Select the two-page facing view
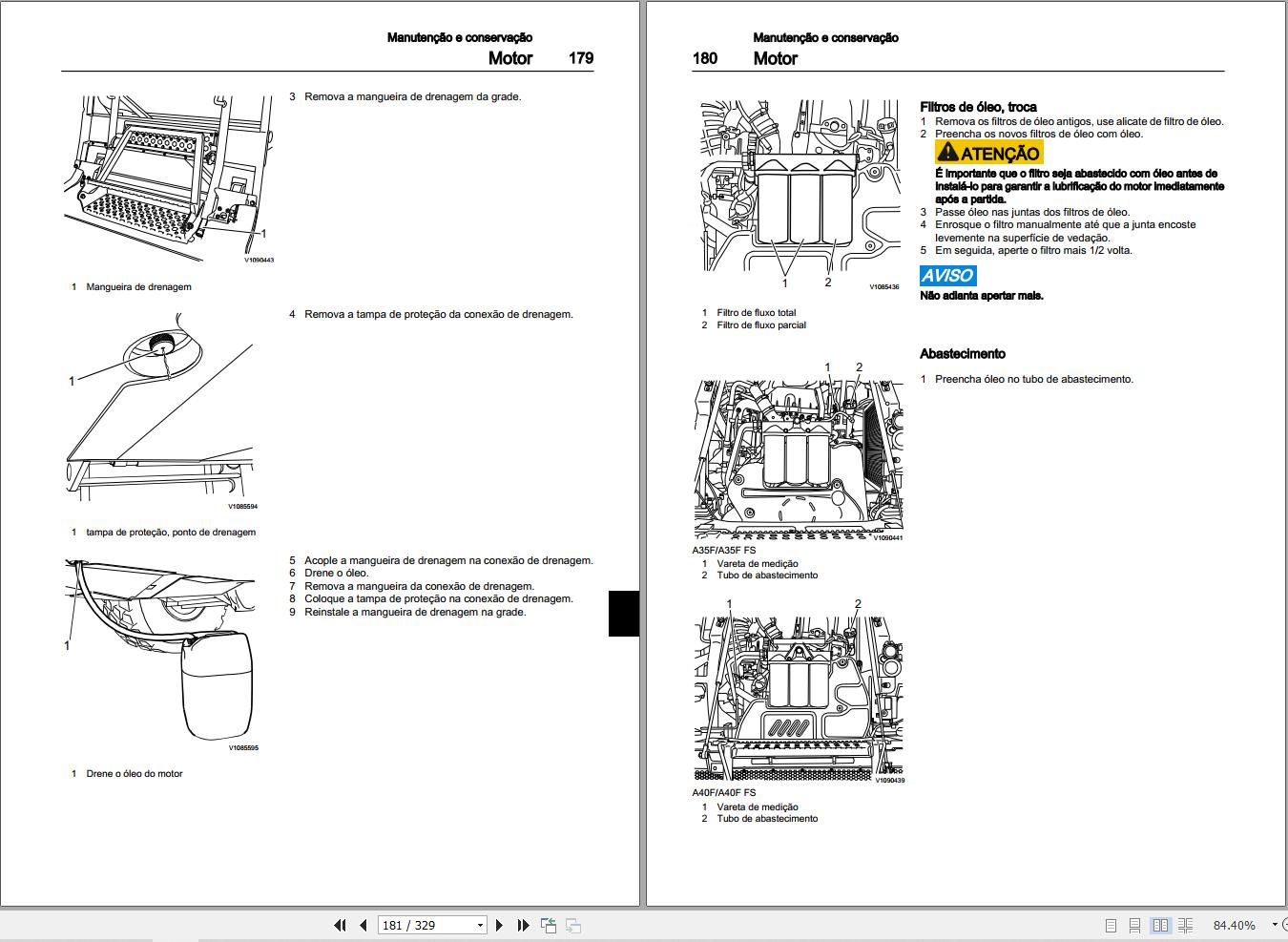Image resolution: width=1288 pixels, height=942 pixels. pyautogui.click(x=1160, y=926)
